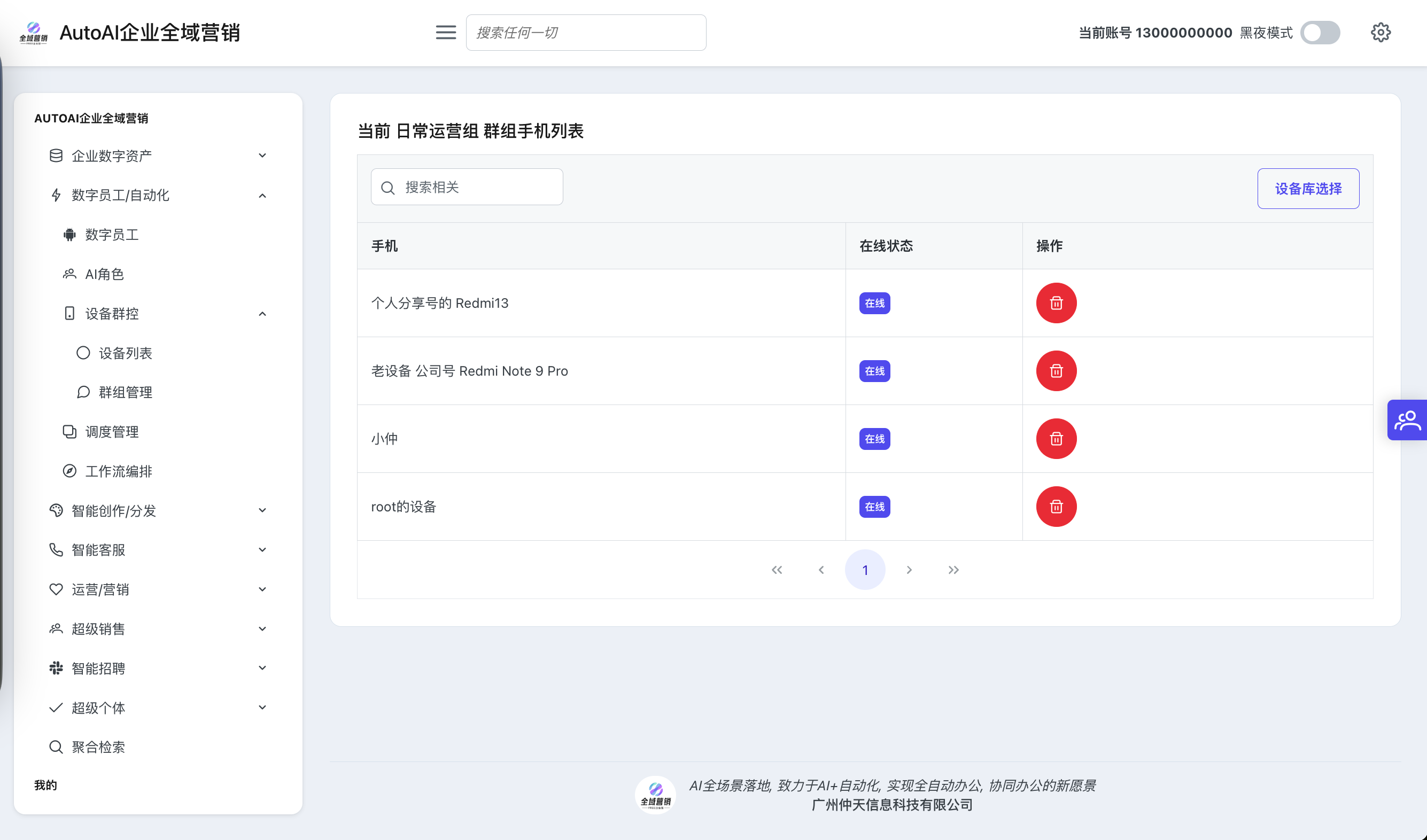Focus the 搜索相关 table search box
The image size is (1427, 840).
467,187
